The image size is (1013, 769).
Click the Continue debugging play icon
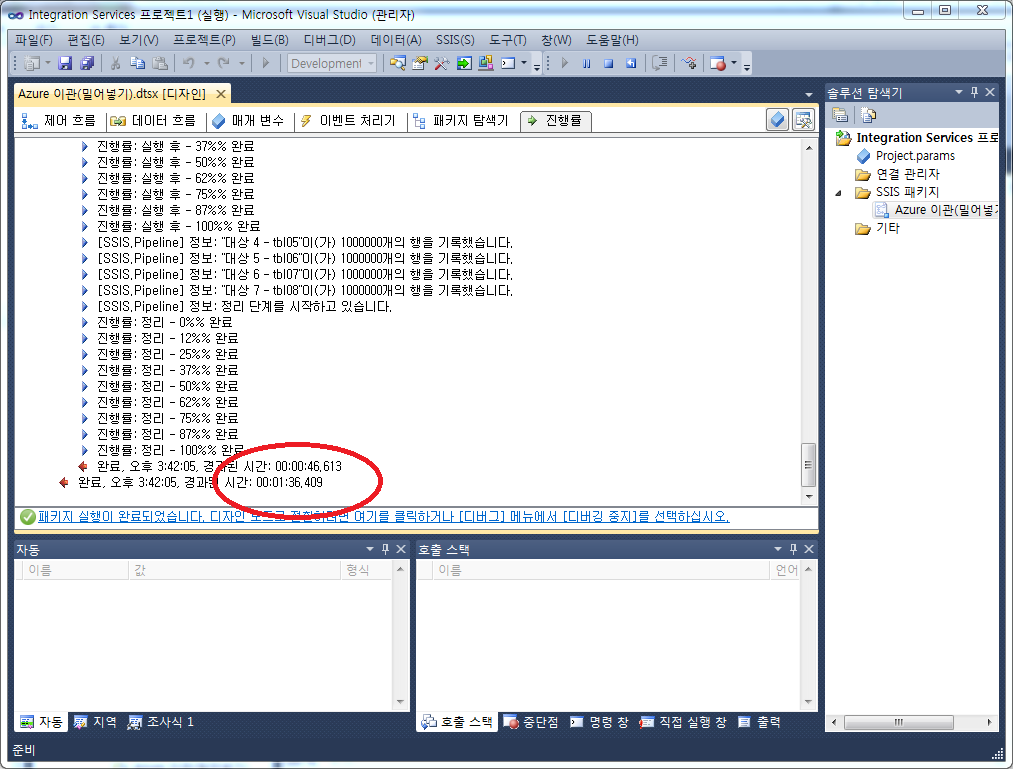pos(565,63)
